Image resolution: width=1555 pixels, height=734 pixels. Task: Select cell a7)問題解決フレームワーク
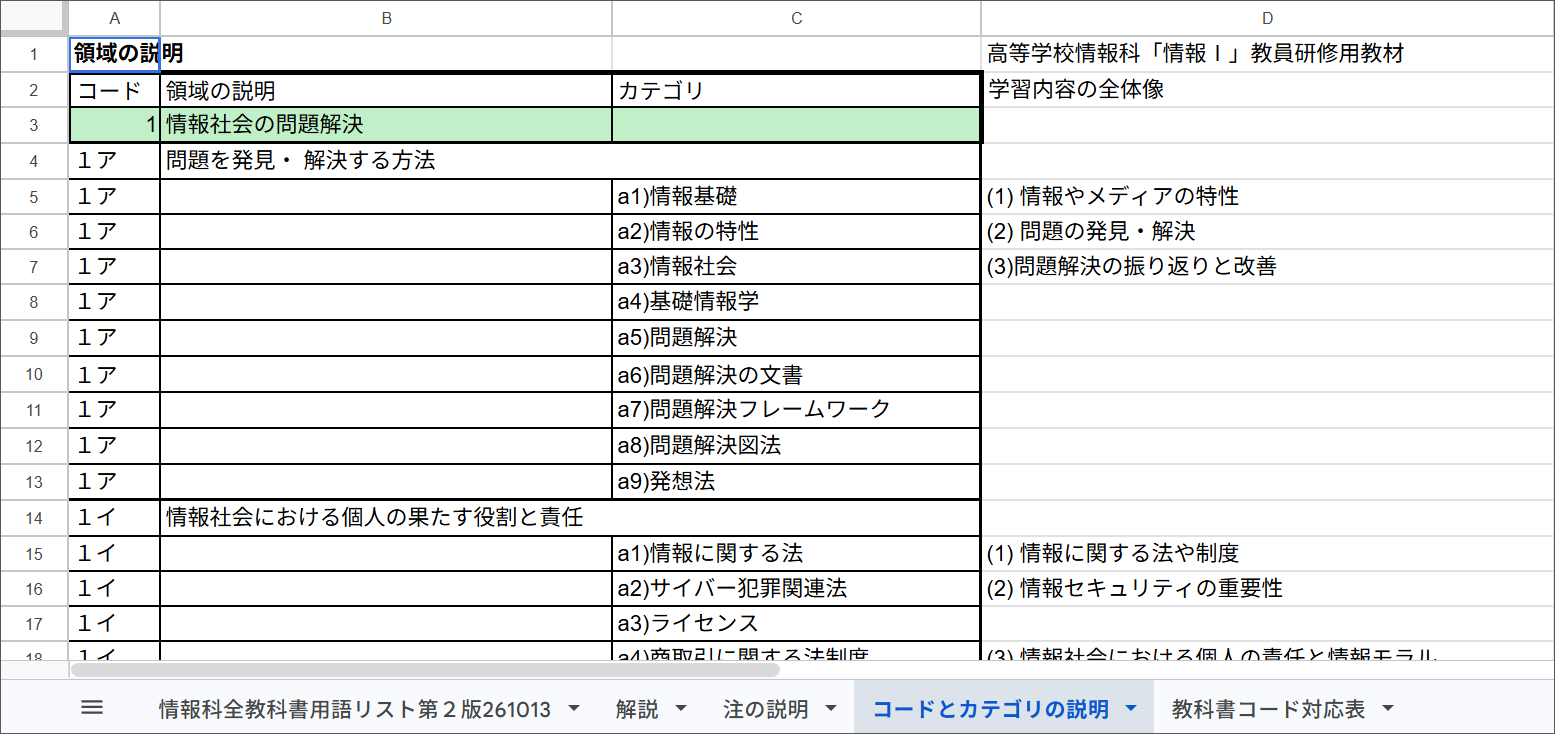(x=796, y=409)
